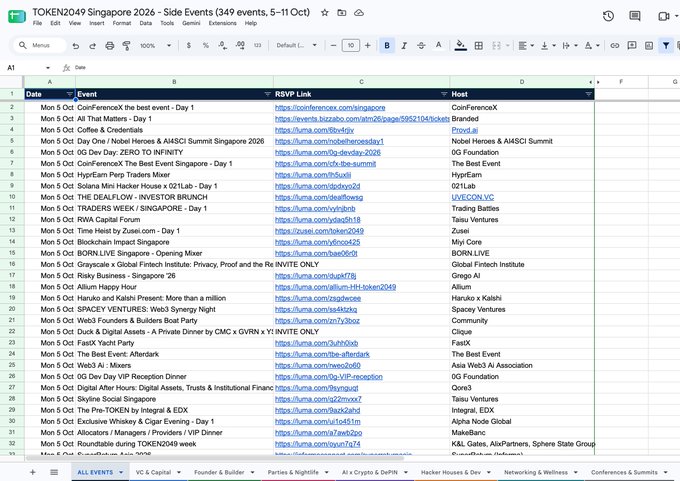
Task: Toggle Bold formatting
Action: (387, 46)
